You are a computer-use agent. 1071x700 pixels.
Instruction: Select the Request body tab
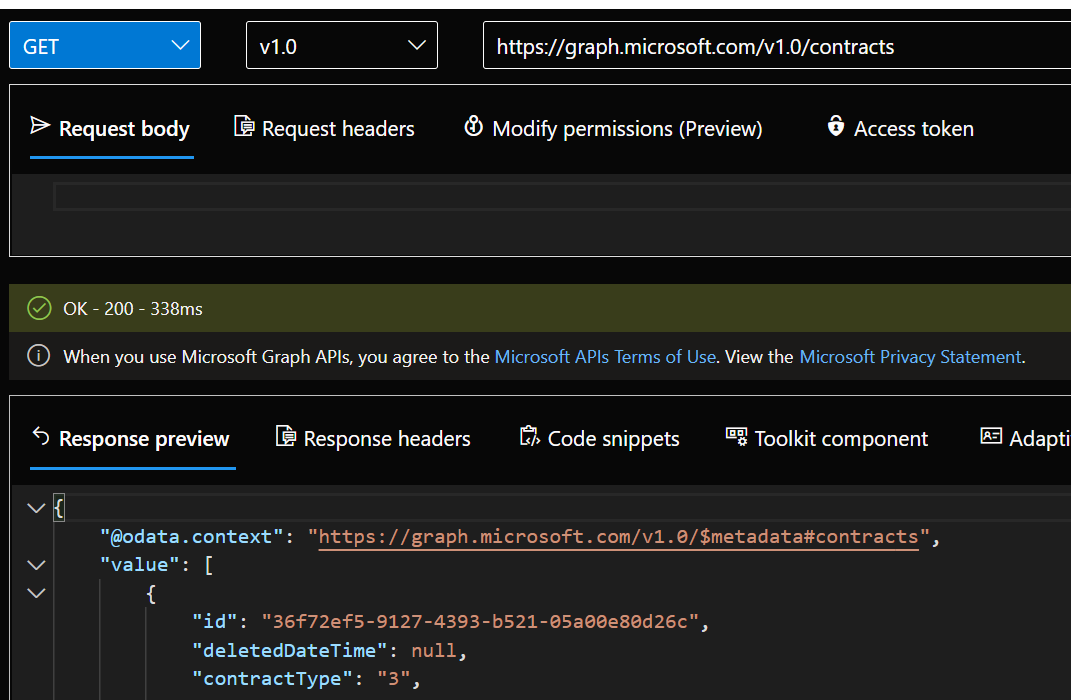(x=111, y=129)
